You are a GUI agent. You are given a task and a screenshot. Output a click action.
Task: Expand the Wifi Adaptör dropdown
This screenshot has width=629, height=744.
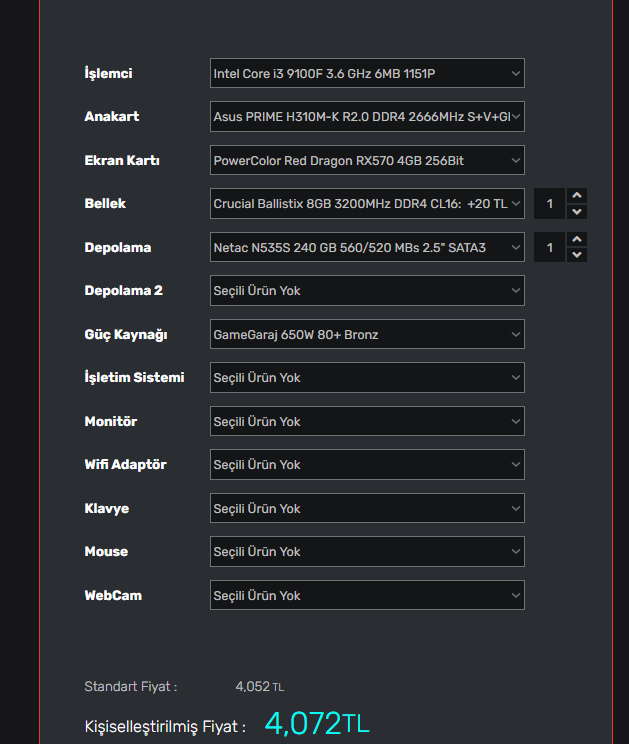click(367, 465)
